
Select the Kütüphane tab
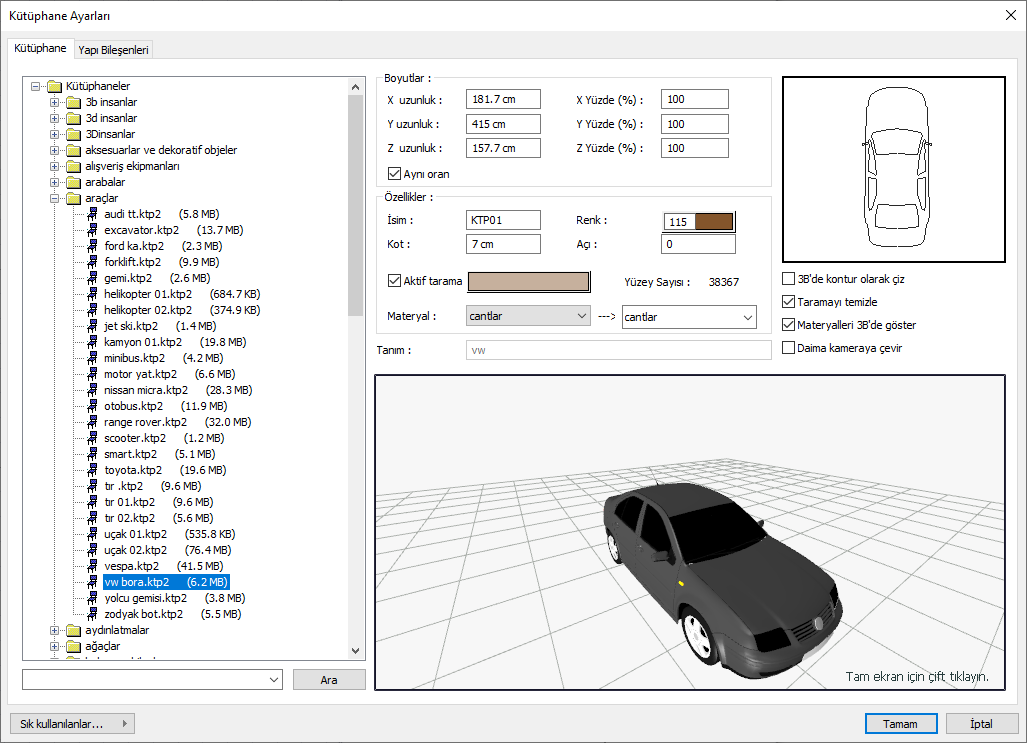pos(40,48)
